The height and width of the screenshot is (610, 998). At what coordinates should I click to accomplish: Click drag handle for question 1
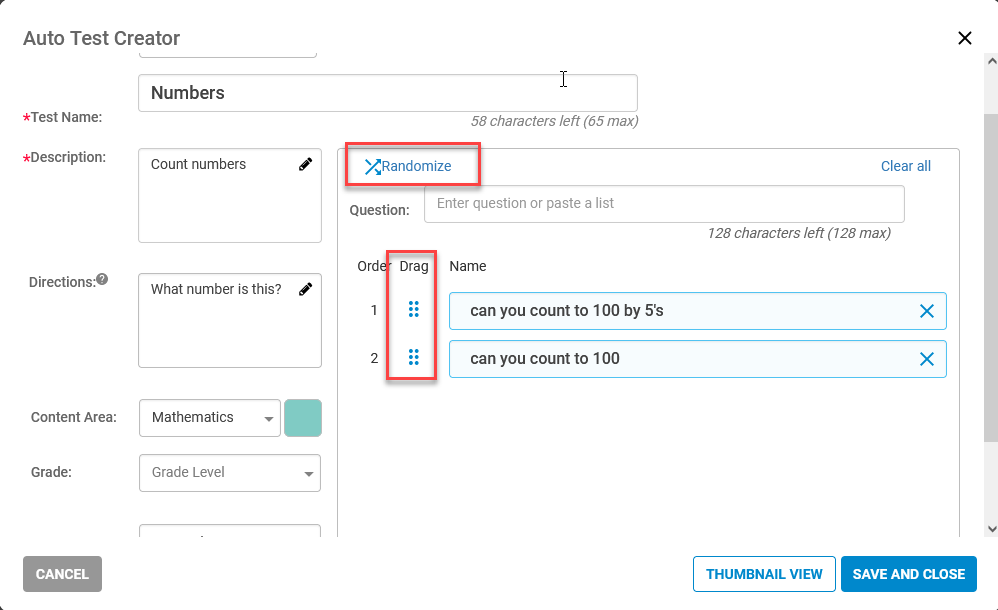(414, 309)
